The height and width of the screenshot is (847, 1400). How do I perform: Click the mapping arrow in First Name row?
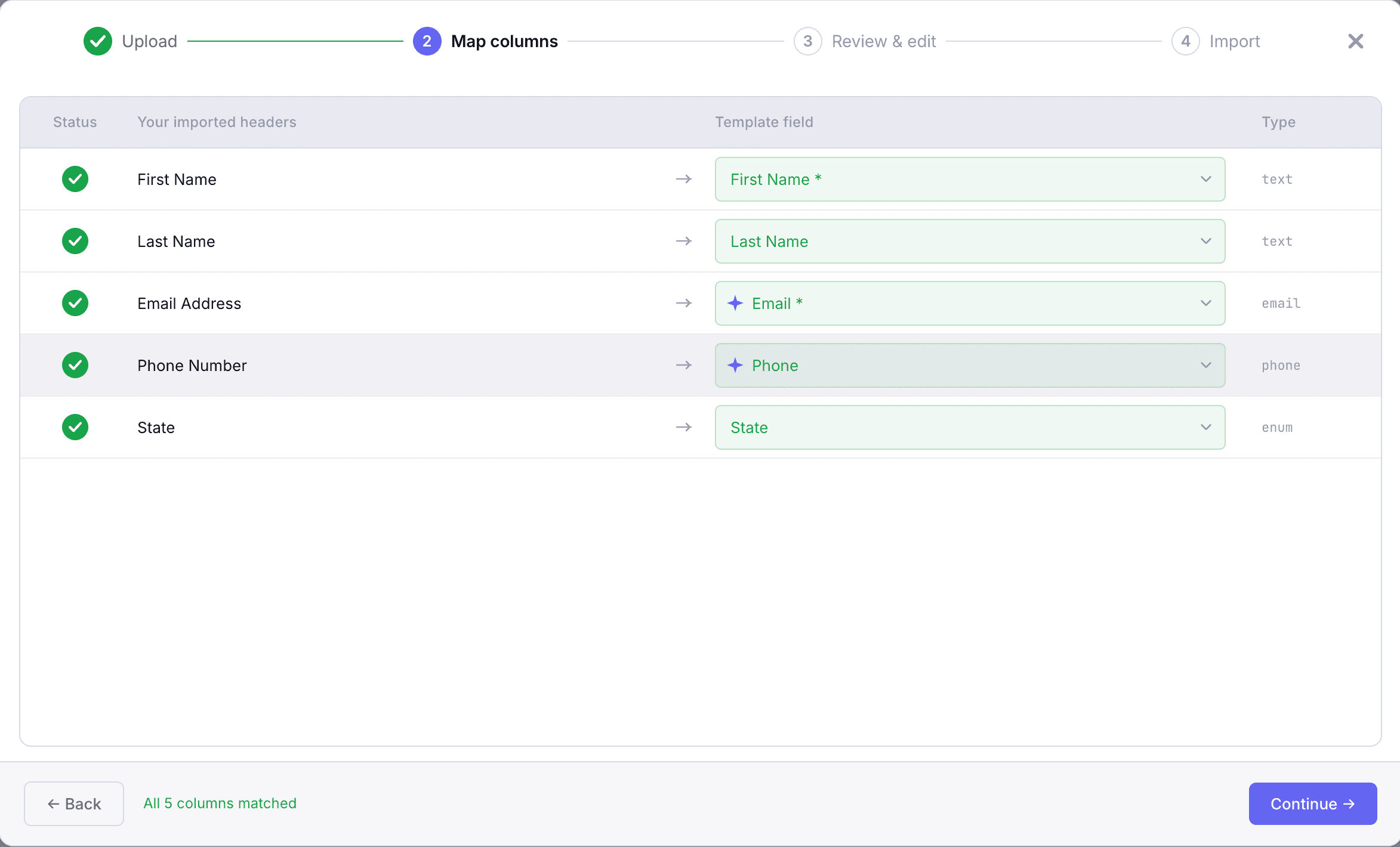[x=684, y=179]
